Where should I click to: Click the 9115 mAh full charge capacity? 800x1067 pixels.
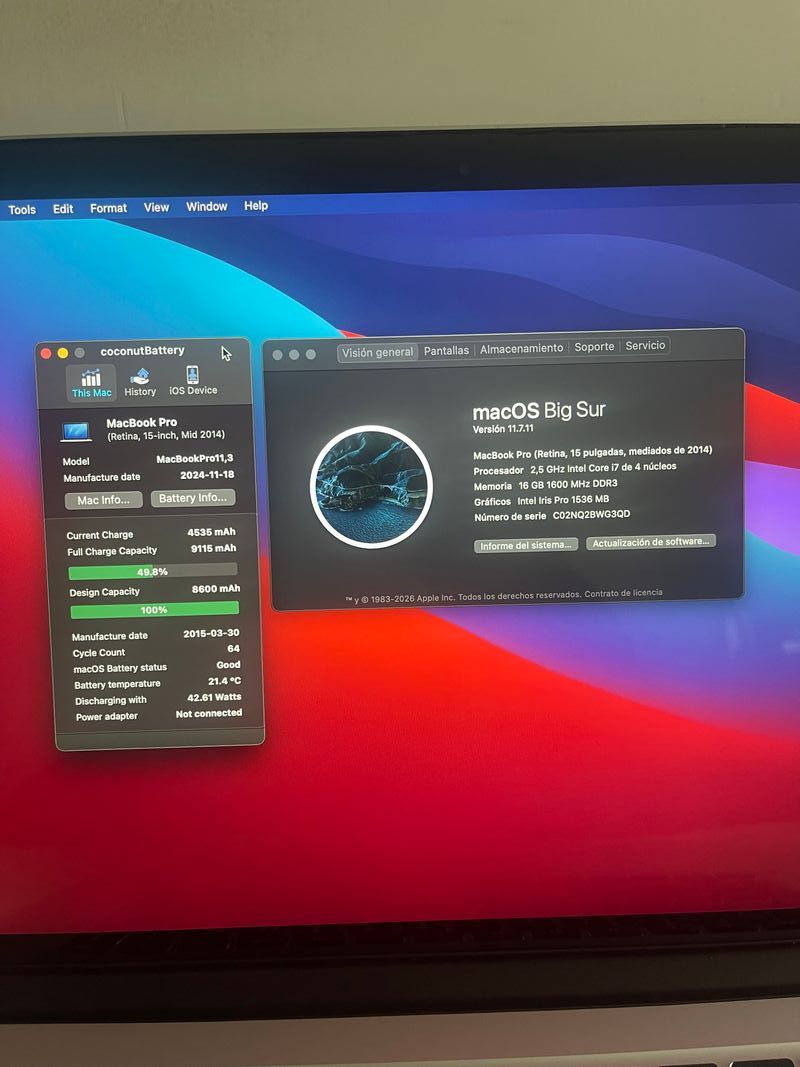(x=214, y=548)
